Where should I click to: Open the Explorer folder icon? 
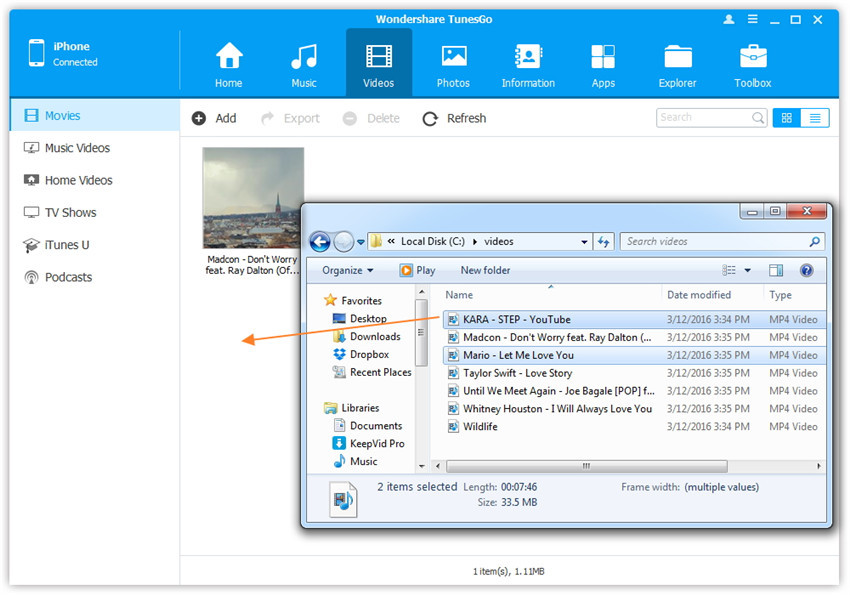677,56
